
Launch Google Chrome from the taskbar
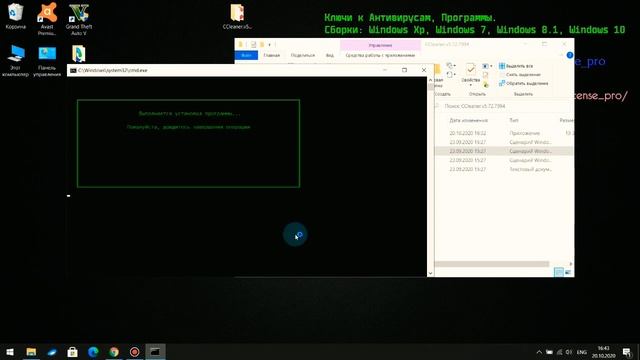(114, 352)
